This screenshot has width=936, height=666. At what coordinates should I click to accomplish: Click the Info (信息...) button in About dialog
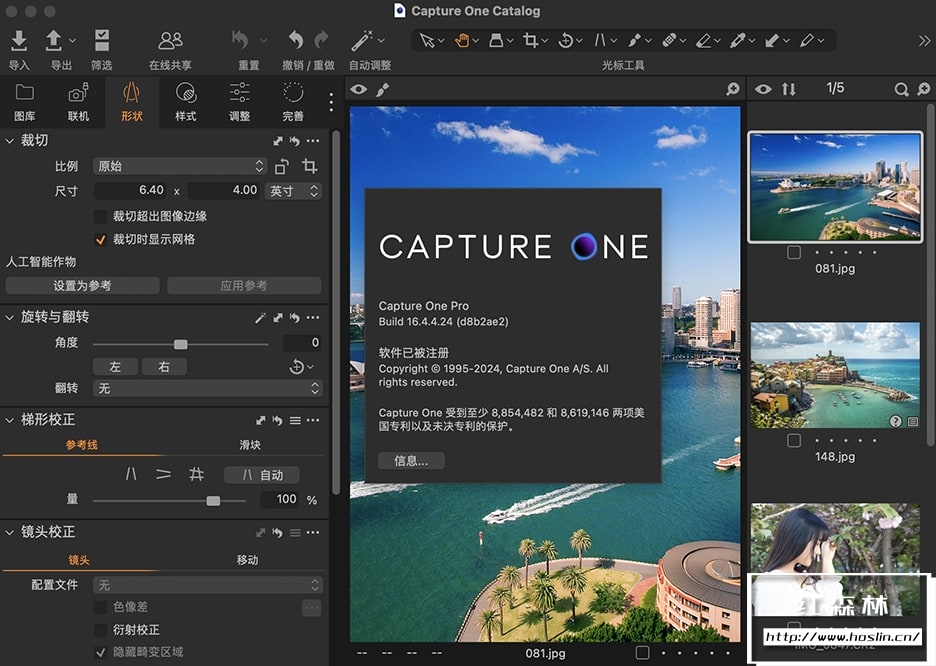tap(411, 461)
